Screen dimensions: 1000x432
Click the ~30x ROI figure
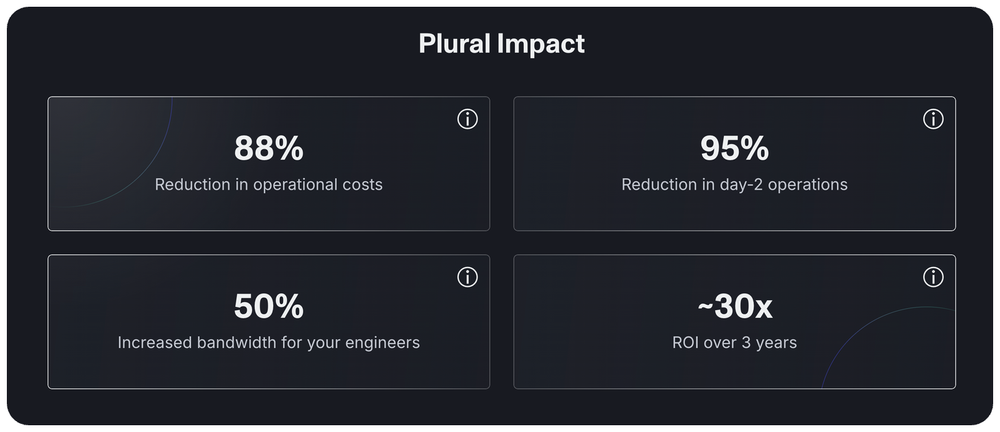pyautogui.click(x=734, y=306)
